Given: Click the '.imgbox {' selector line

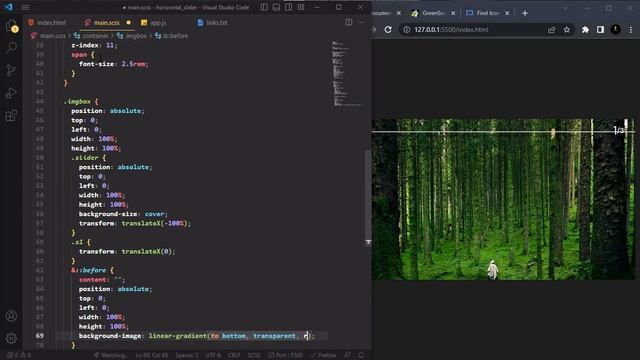Looking at the screenshot, I should pos(81,102).
